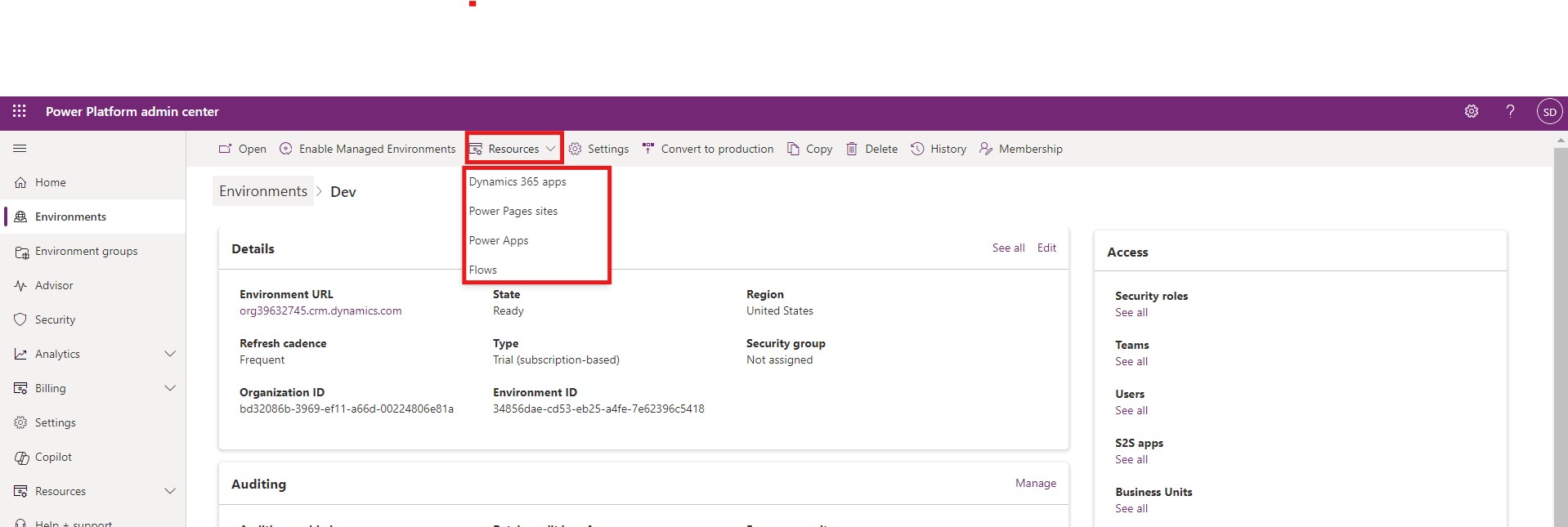Select Power Pages sites from the menu
The image size is (1568, 527).
pyautogui.click(x=513, y=211)
